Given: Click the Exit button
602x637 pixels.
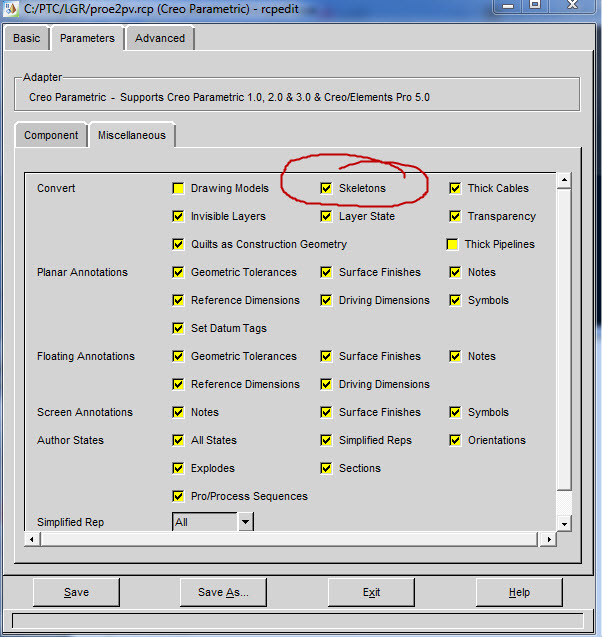Looking at the screenshot, I should click(x=371, y=592).
